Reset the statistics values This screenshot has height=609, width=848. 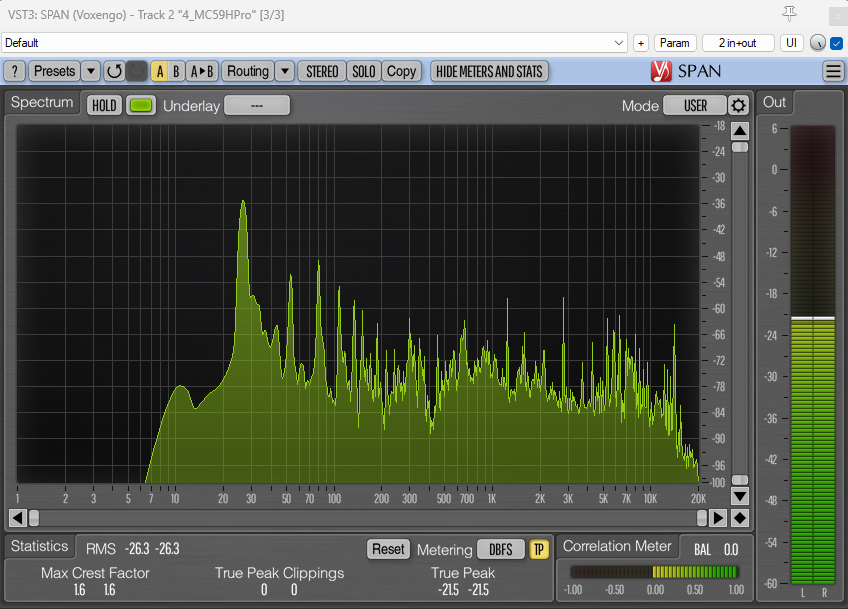388,549
